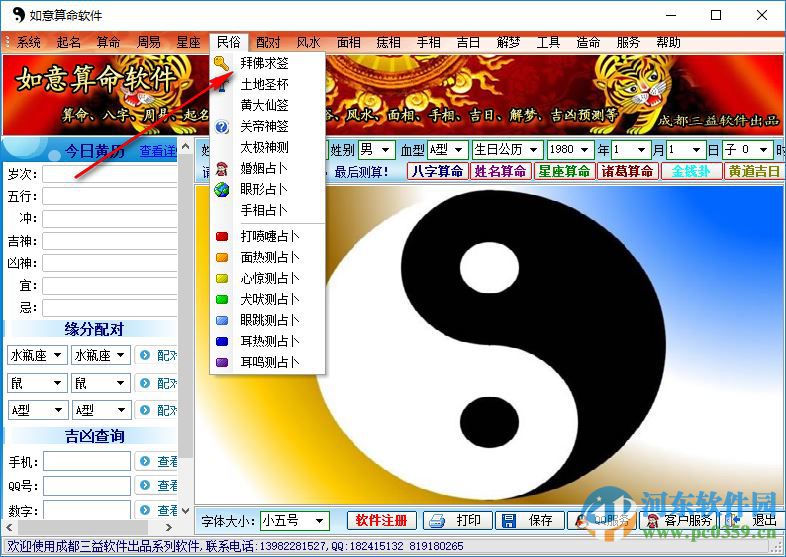Click the scroll up arrow in left panel
The image size is (786, 557).
[x=185, y=146]
